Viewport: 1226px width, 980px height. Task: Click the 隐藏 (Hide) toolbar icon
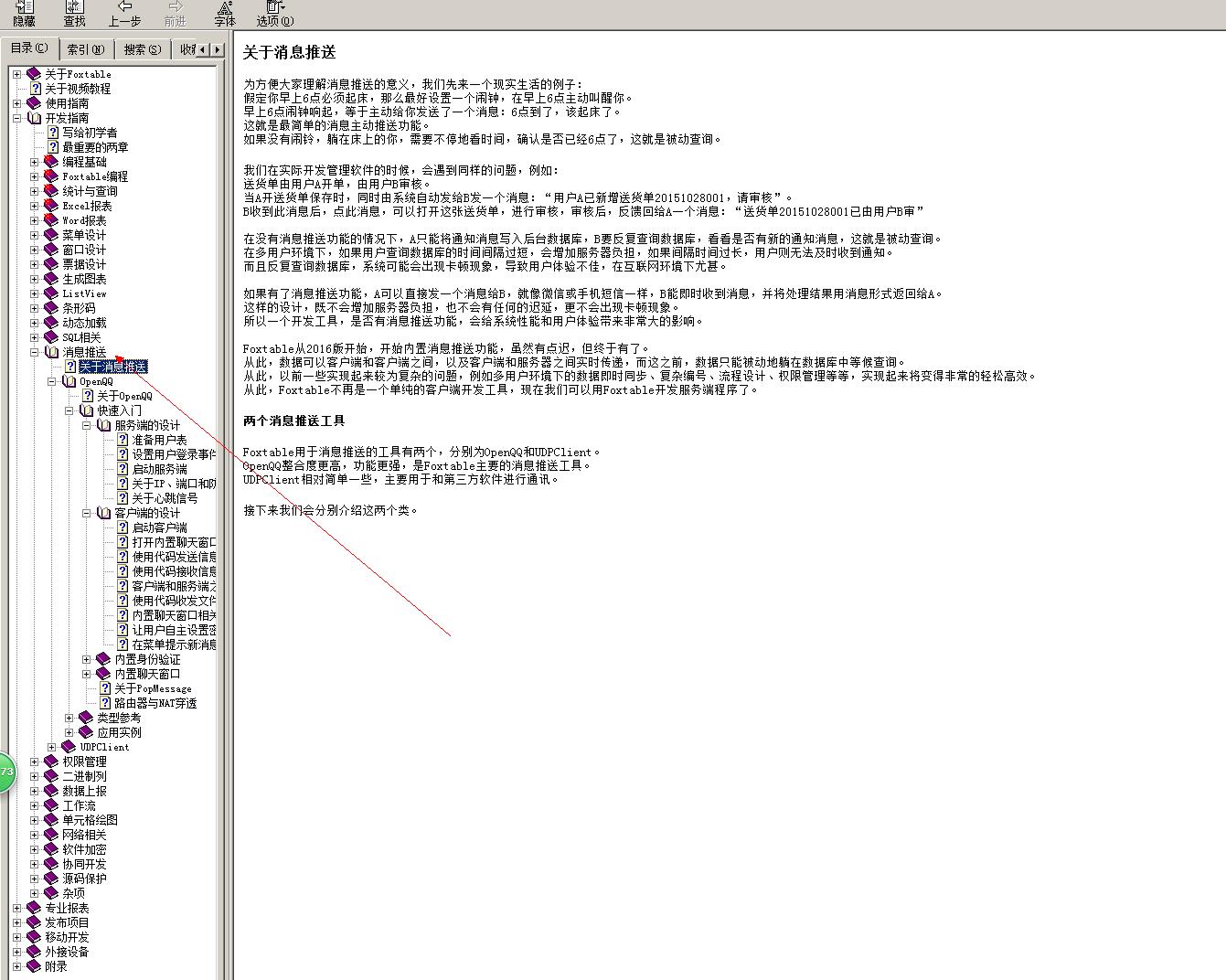[25, 7]
